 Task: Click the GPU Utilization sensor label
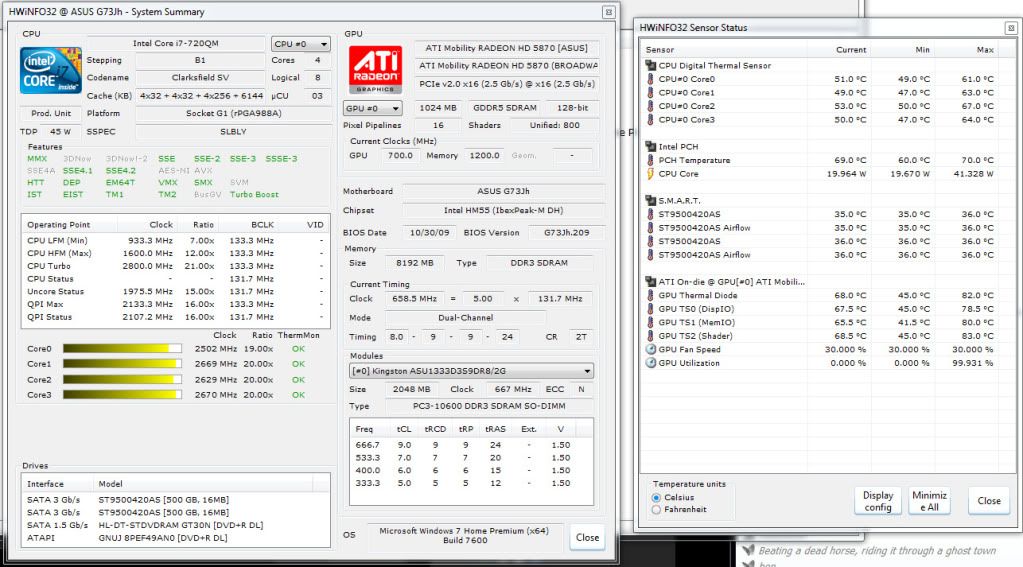tap(689, 363)
